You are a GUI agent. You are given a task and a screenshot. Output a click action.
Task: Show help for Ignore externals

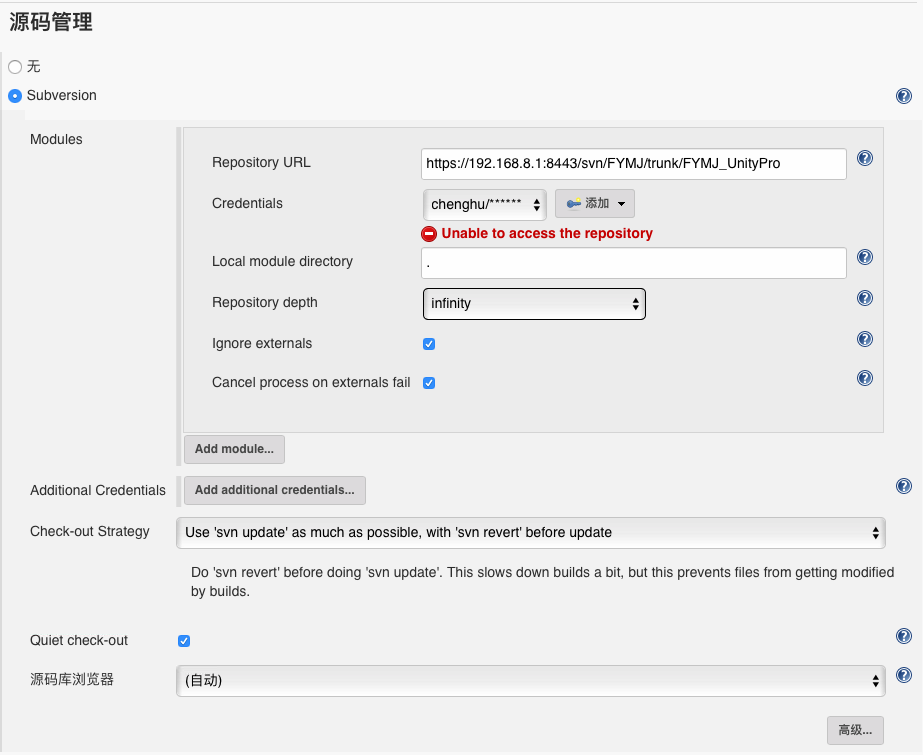865,339
